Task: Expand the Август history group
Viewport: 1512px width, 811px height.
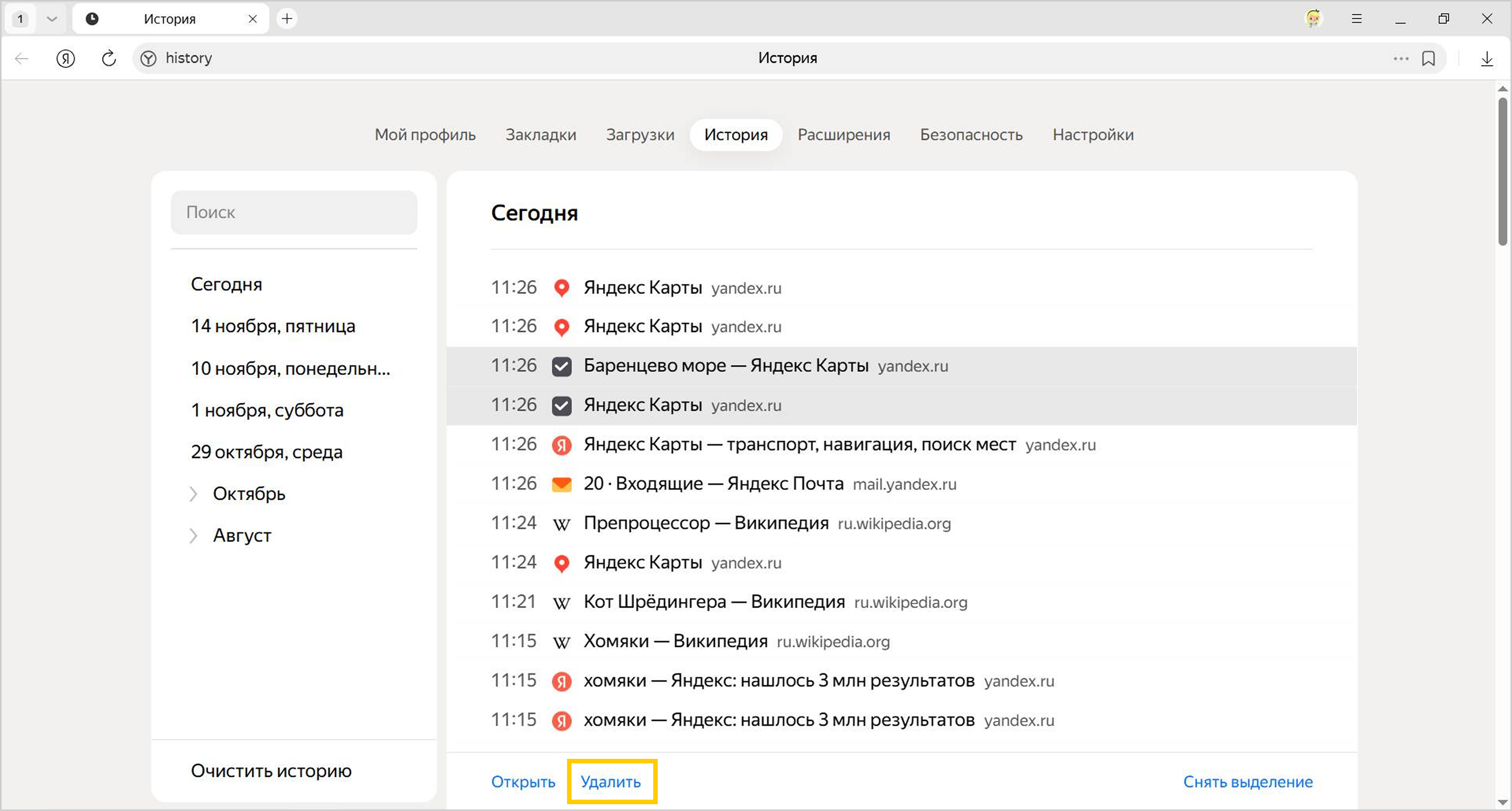Action: [193, 535]
